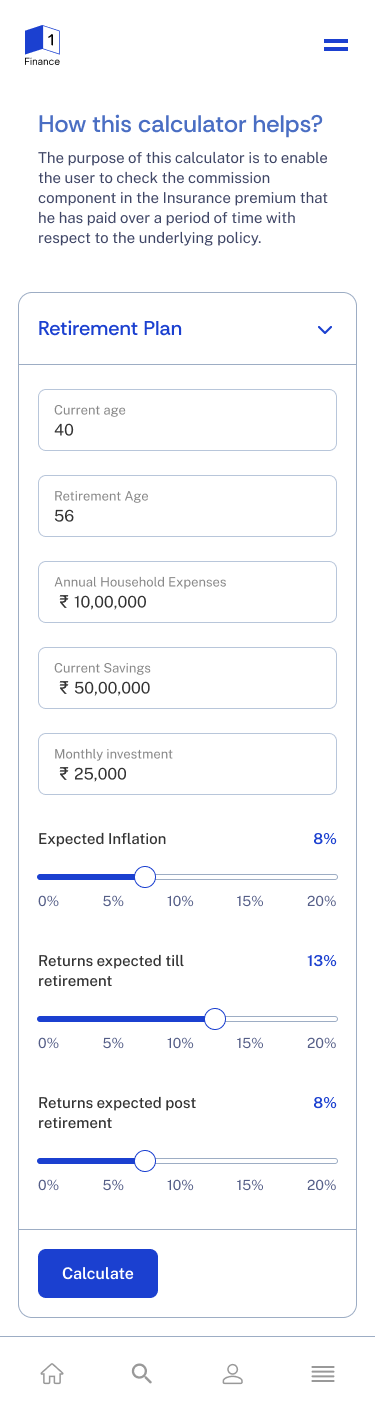The height and width of the screenshot is (1411, 375).
Task: Click Returns expected till retirement slider knob
Action: click(215, 1019)
